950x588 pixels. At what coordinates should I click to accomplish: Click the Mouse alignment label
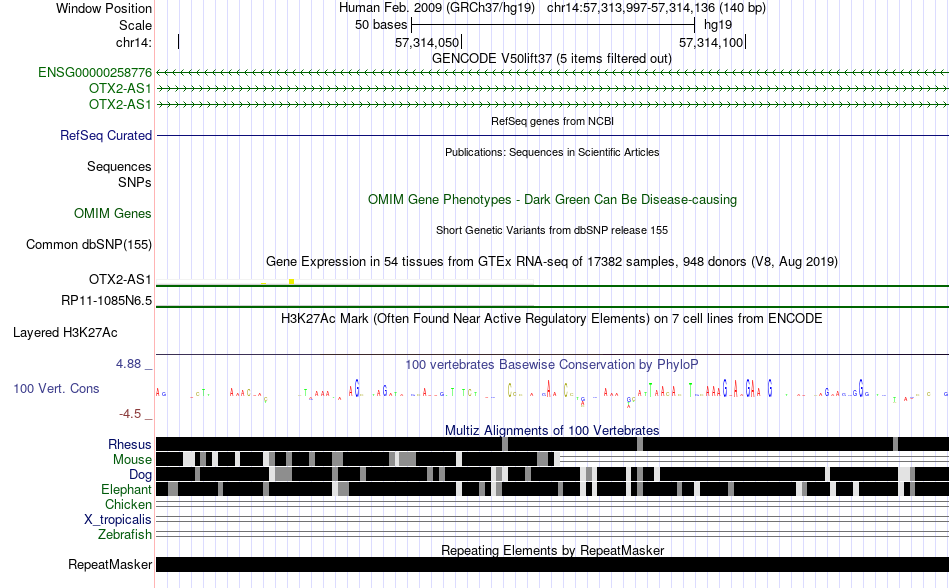(x=132, y=460)
